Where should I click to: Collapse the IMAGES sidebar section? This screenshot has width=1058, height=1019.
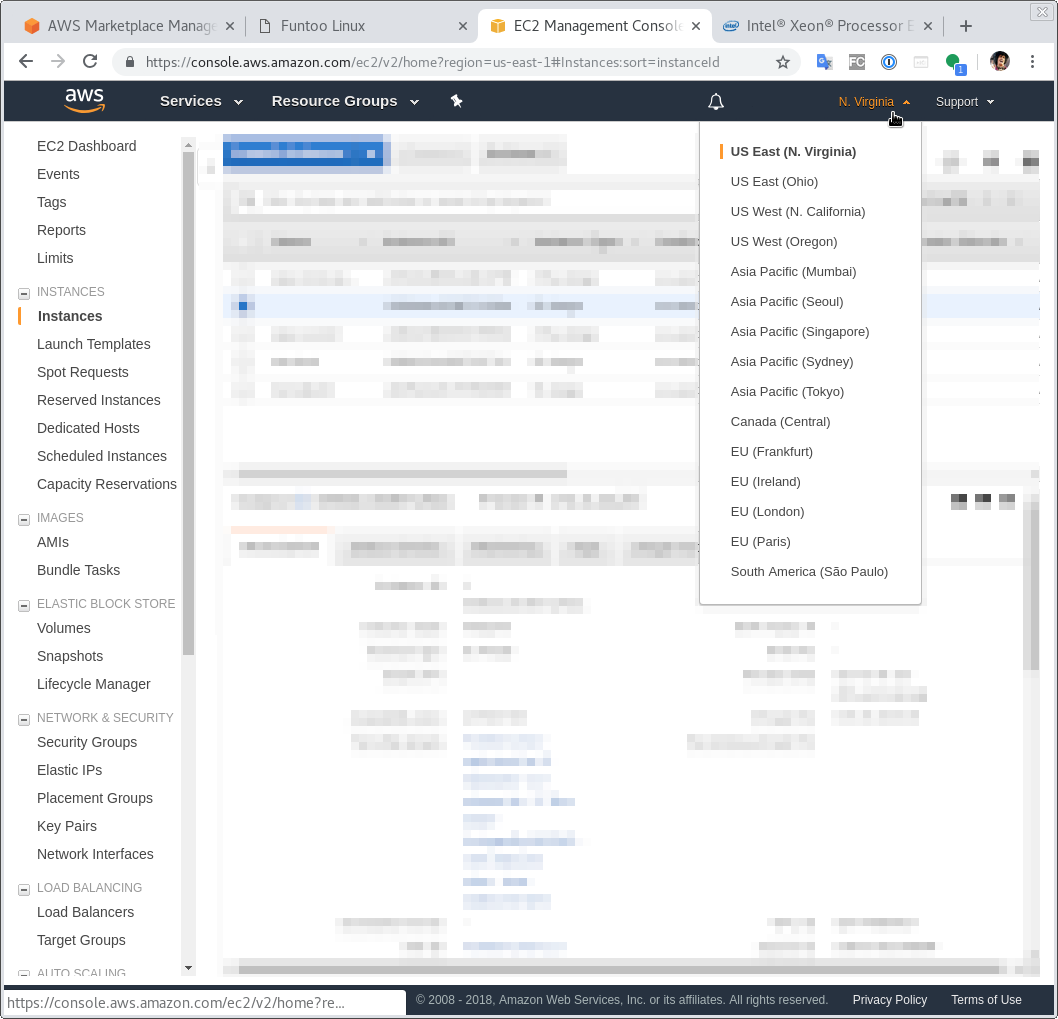[24, 519]
